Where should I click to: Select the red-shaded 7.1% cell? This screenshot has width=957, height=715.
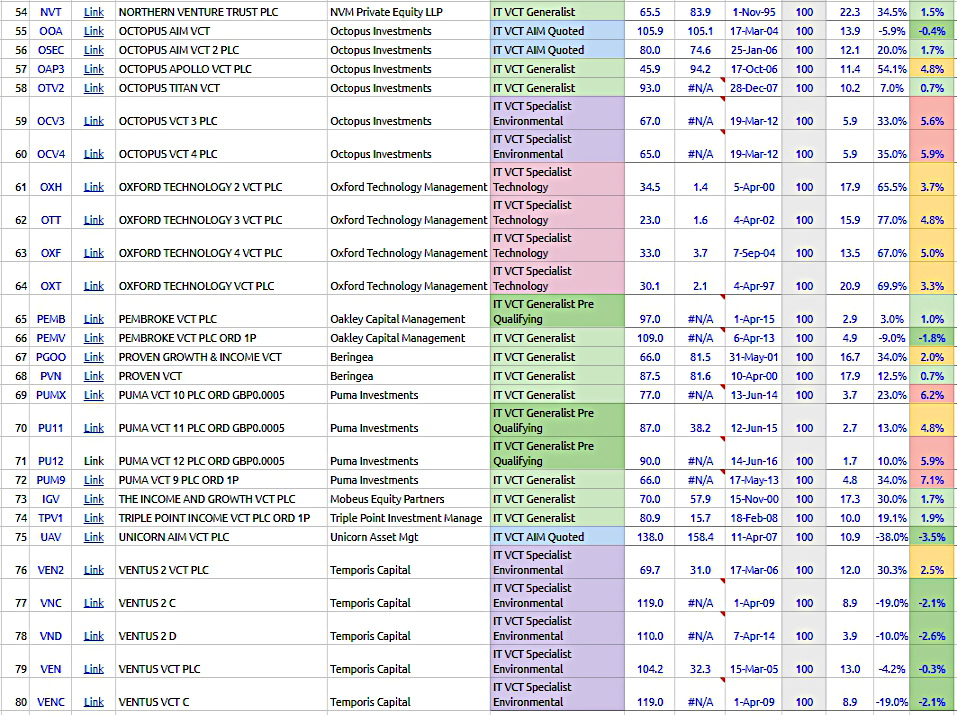point(933,480)
